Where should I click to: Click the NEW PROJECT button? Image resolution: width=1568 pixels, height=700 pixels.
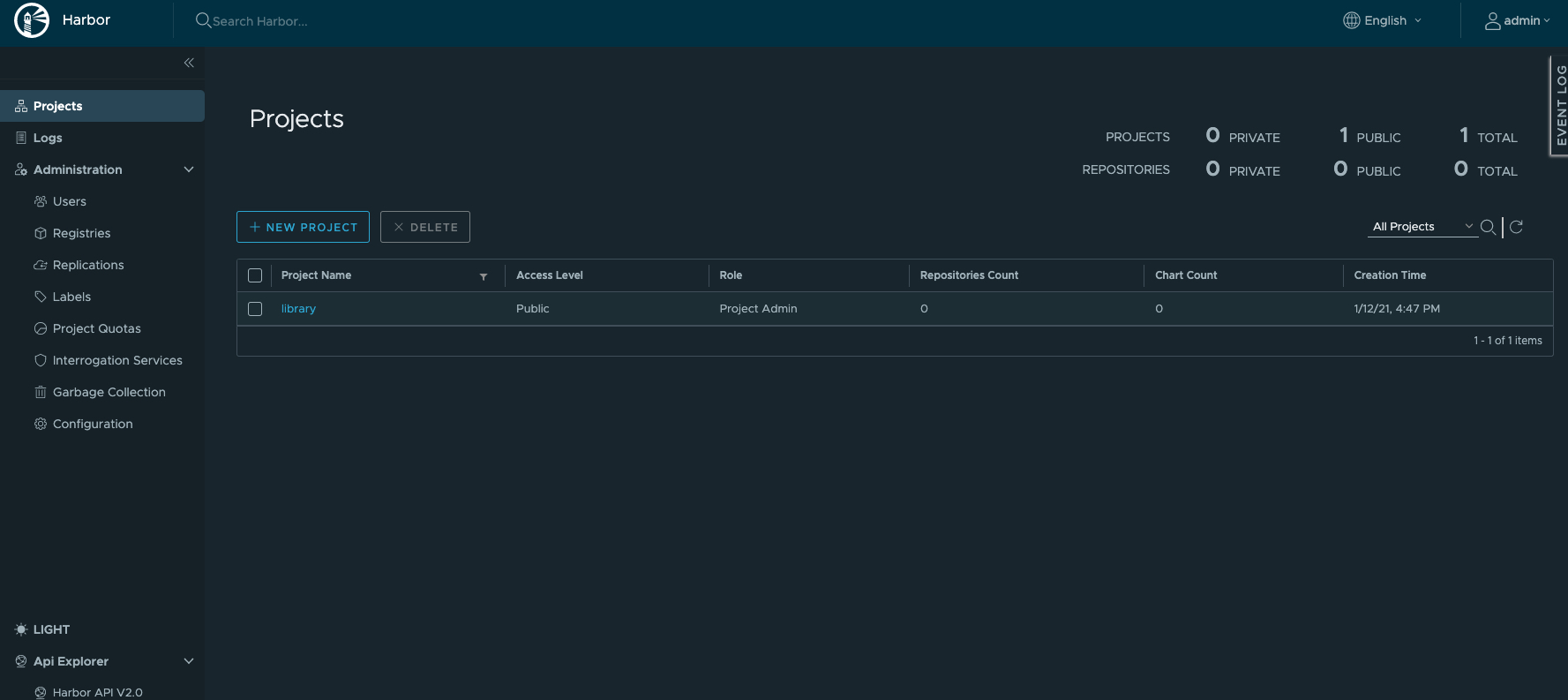(x=303, y=227)
